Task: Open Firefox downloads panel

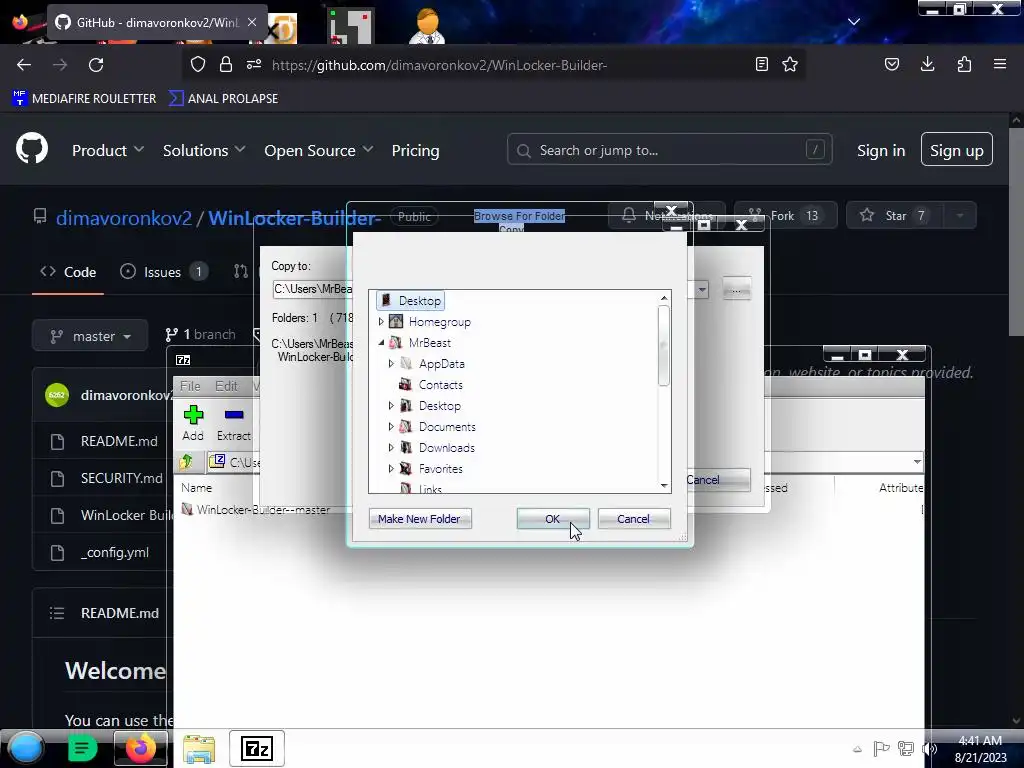Action: (927, 64)
